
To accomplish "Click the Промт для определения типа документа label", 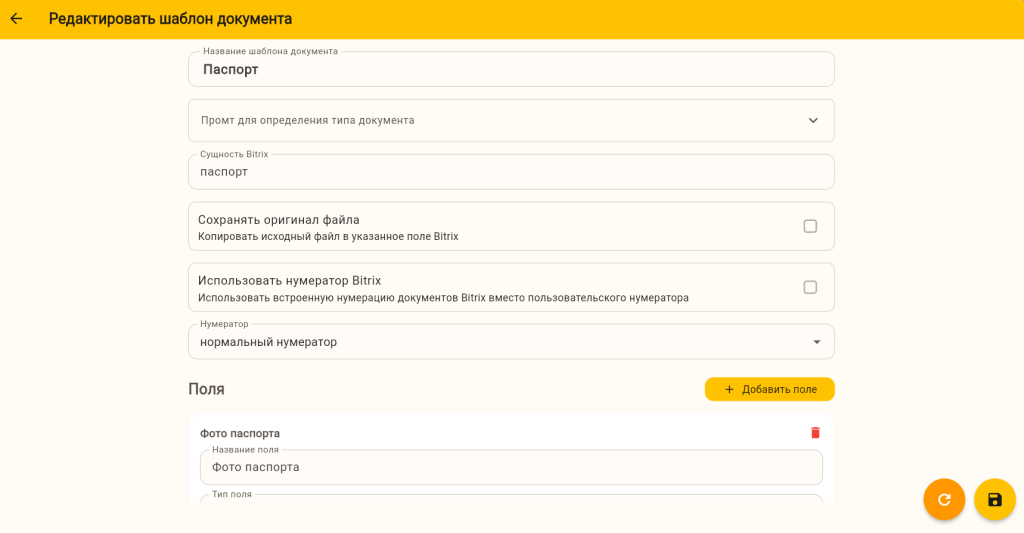I will [x=308, y=121].
